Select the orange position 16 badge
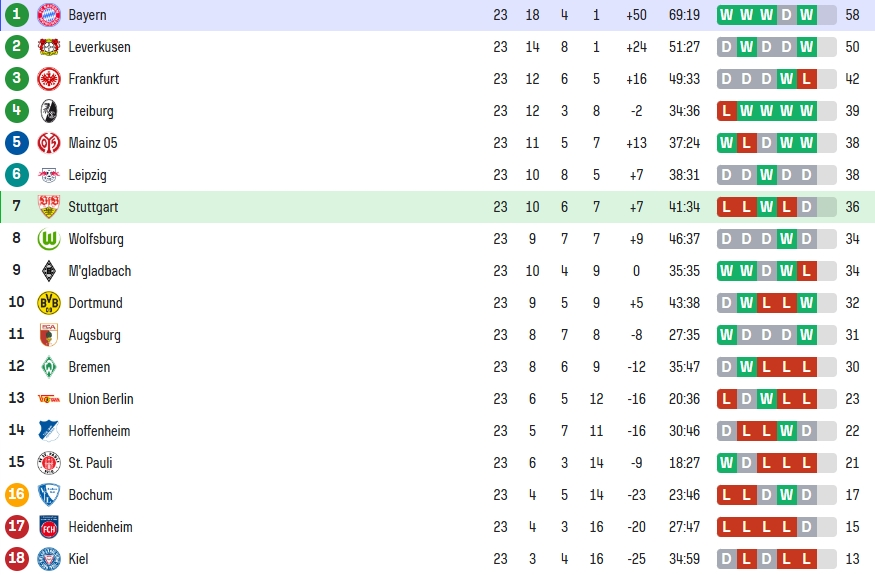 click(x=17, y=495)
